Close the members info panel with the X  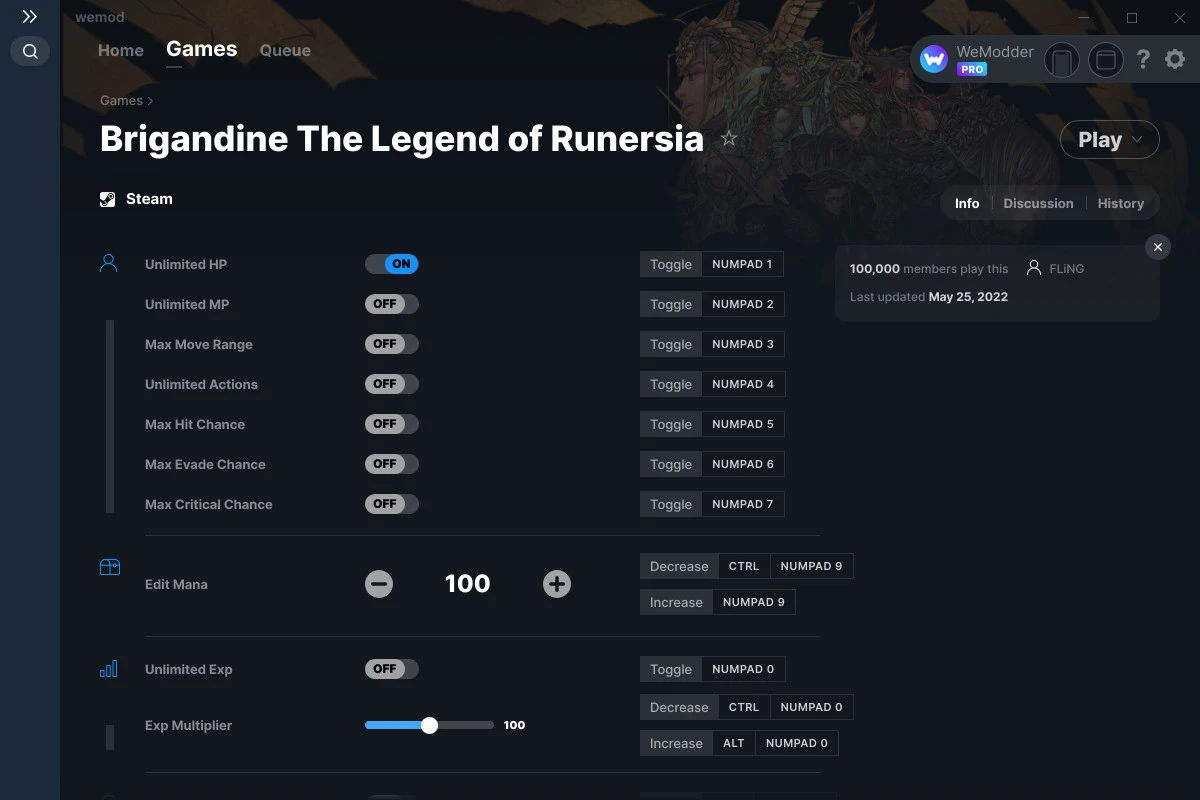coord(1157,247)
